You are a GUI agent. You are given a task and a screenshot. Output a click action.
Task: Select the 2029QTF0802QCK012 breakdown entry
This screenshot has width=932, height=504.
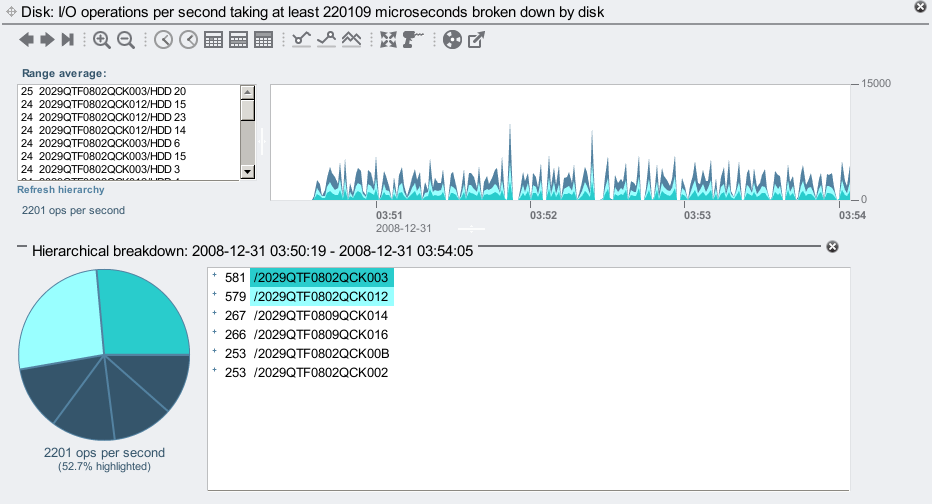point(321,297)
